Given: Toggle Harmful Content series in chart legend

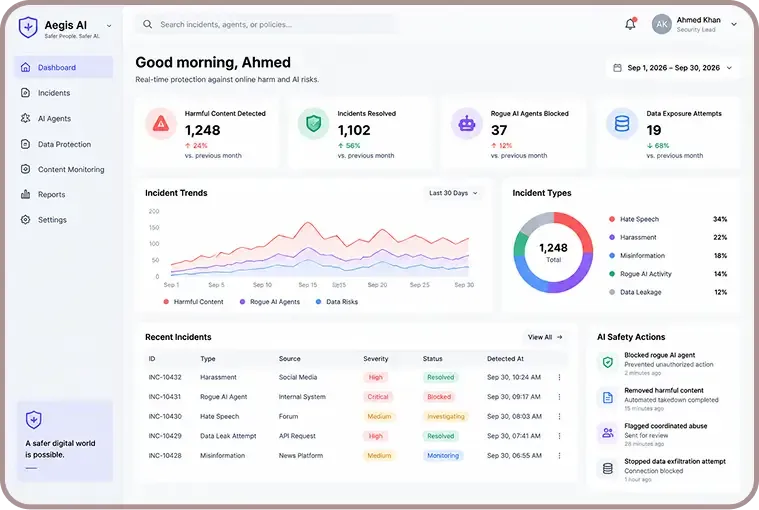Looking at the screenshot, I should pyautogui.click(x=194, y=302).
